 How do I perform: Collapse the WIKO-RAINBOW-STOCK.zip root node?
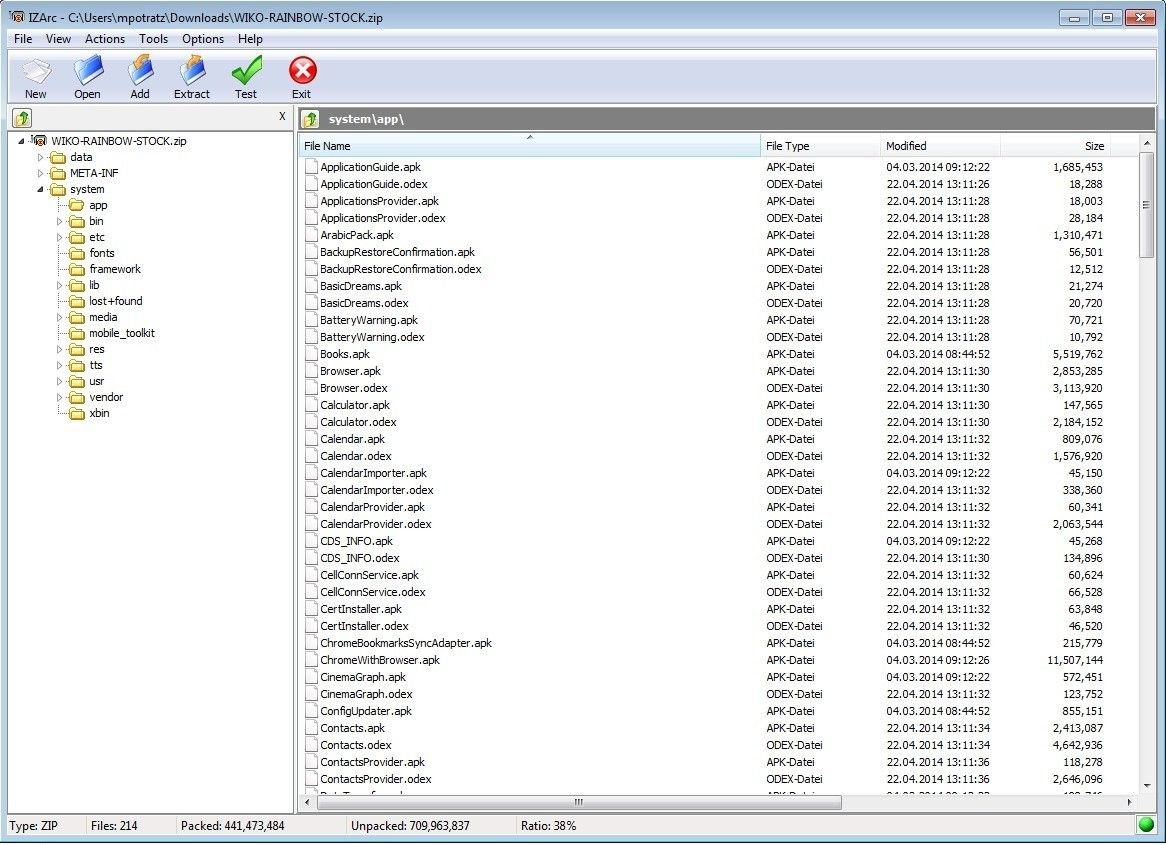point(22,141)
